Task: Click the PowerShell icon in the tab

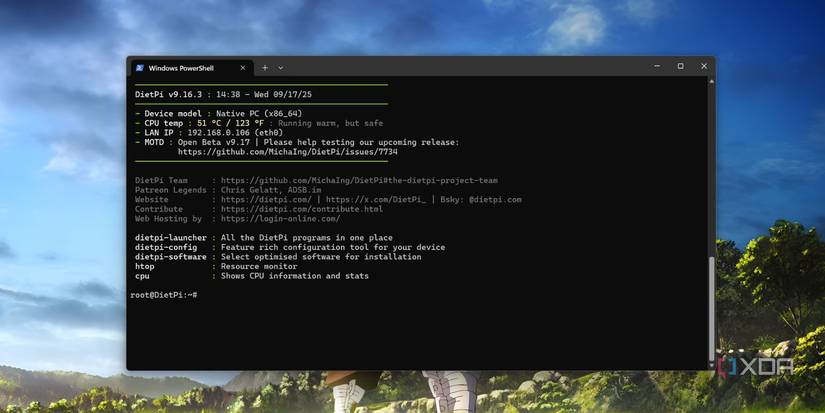Action: (140, 68)
